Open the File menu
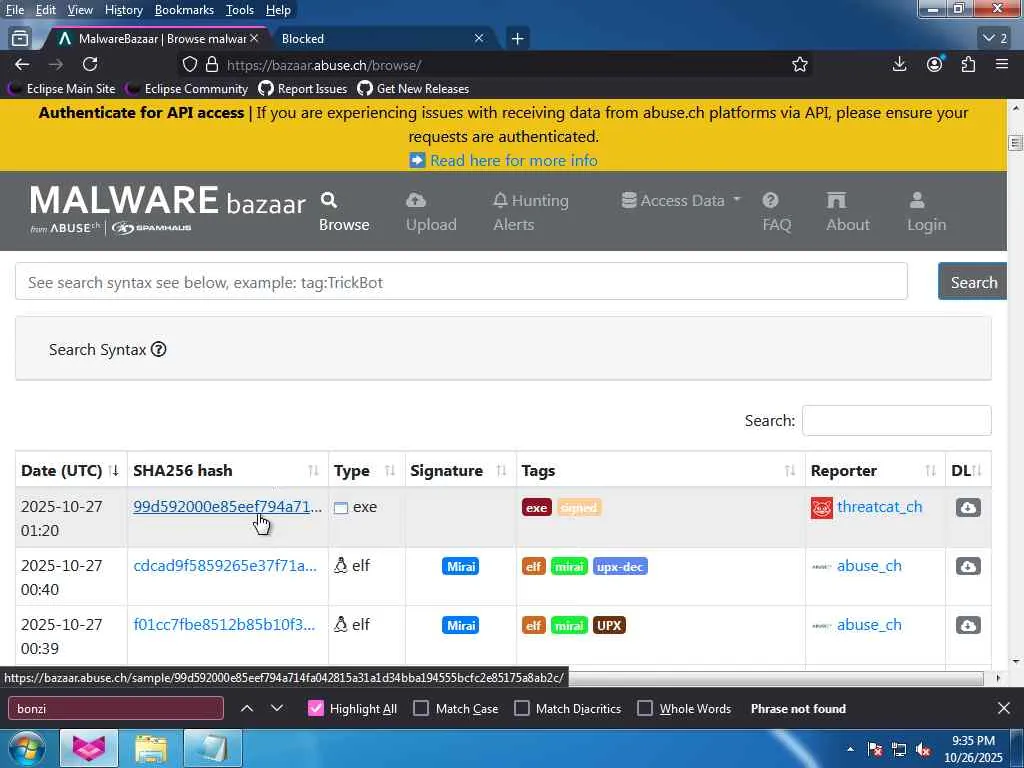Screen dimensions: 1024x768 pos(14,10)
